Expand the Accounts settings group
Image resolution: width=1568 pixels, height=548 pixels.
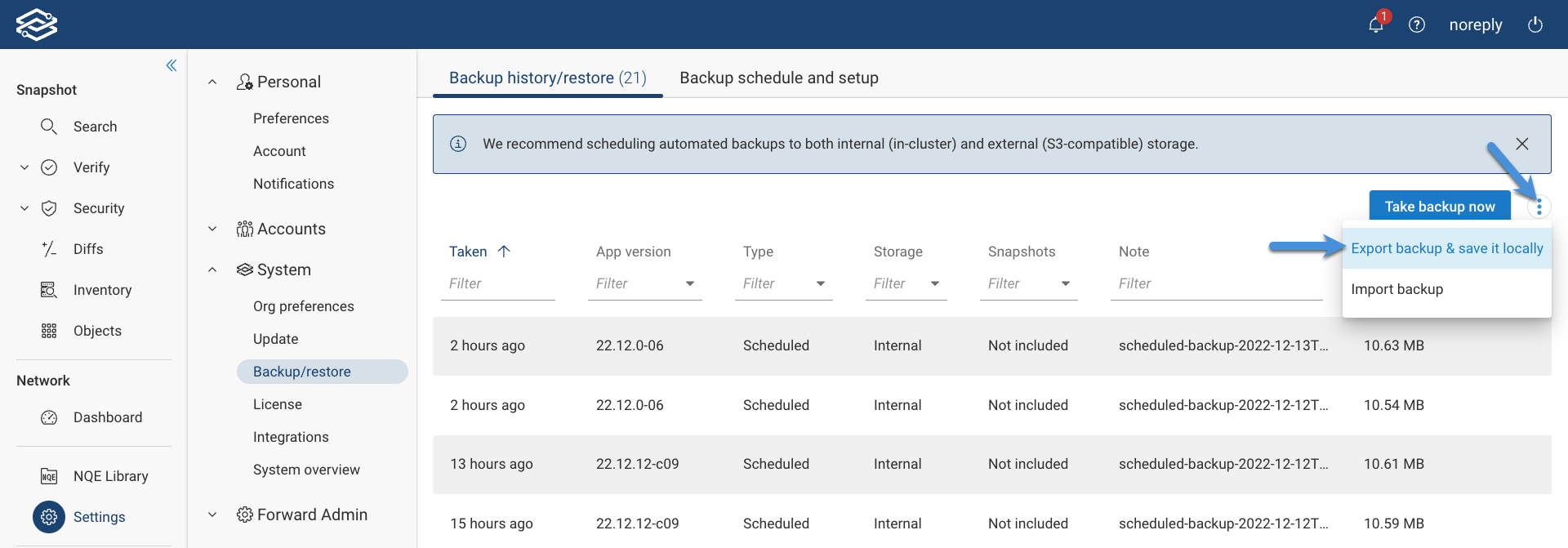(212, 229)
